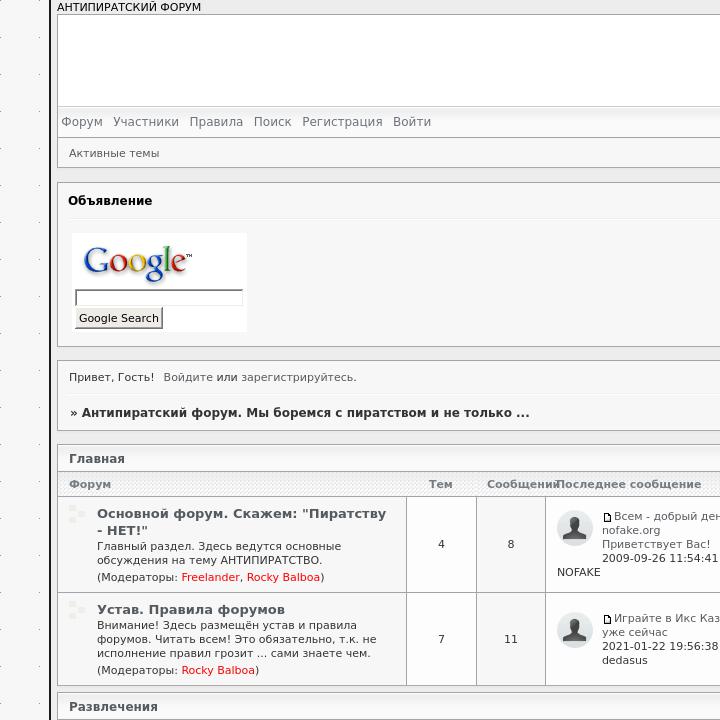Focus the Google search text field
720x720 pixels.
[x=159, y=298]
